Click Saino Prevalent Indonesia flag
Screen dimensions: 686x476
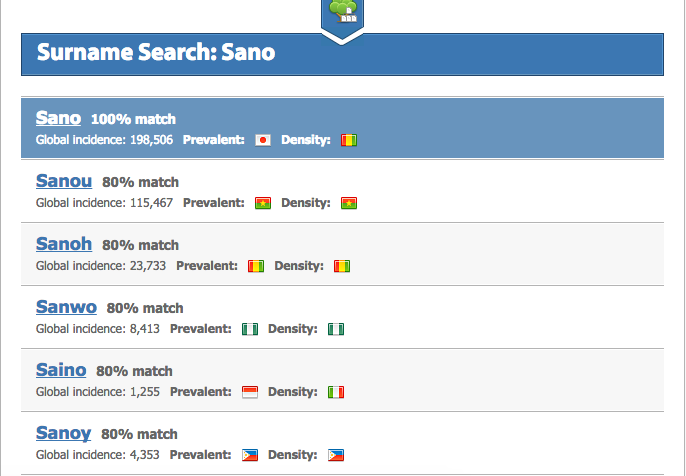click(250, 392)
